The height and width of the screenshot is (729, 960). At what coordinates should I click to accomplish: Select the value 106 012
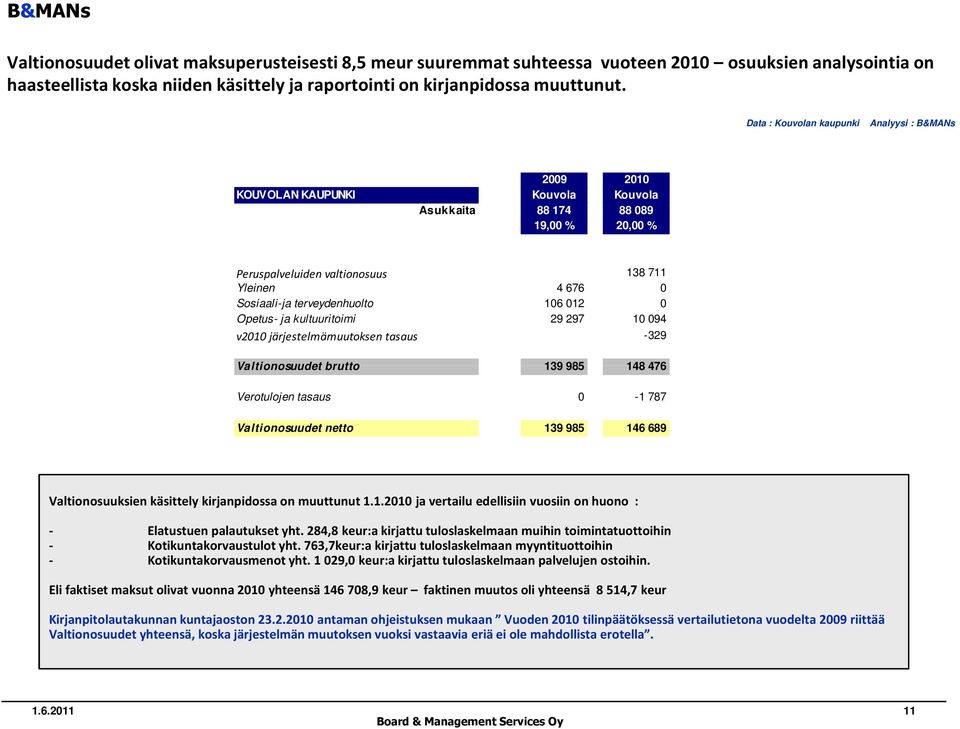pyautogui.click(x=564, y=303)
